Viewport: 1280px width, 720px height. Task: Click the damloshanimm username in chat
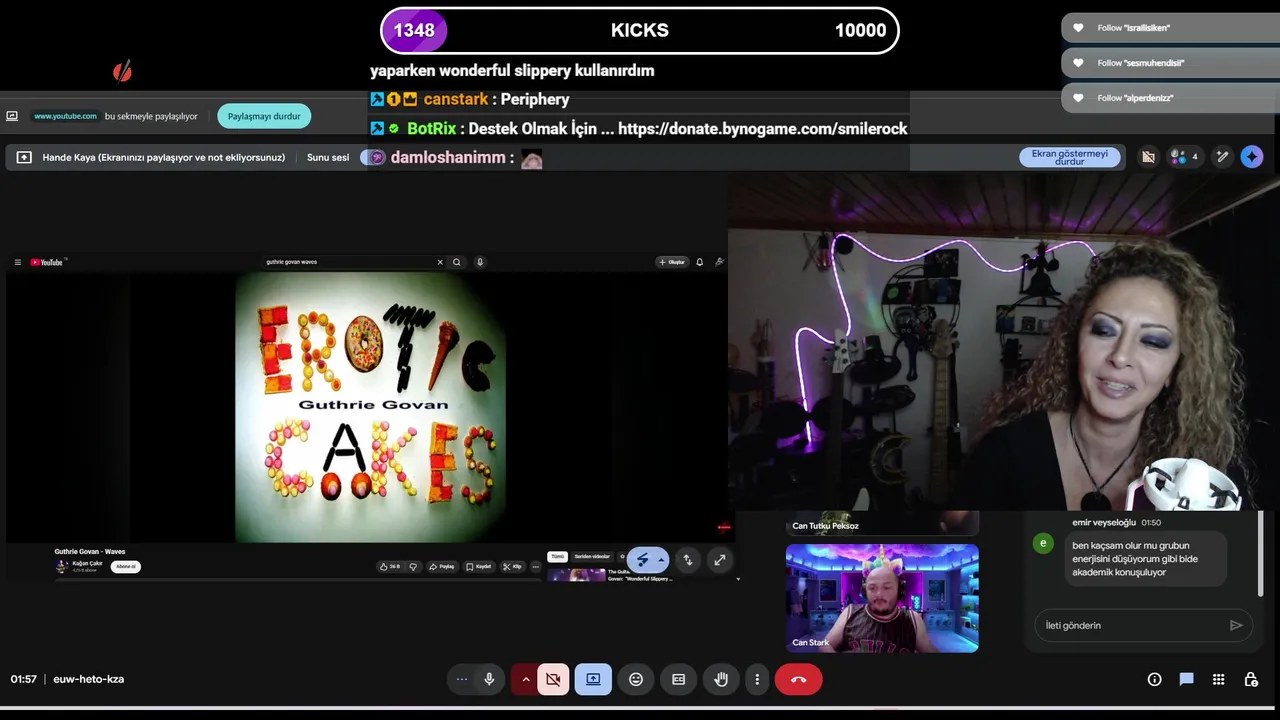tap(448, 158)
